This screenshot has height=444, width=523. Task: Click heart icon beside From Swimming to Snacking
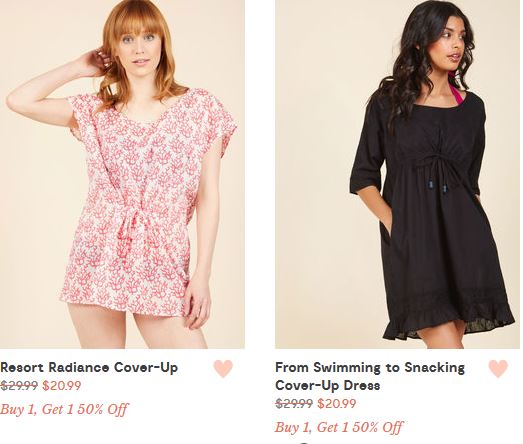498,368
